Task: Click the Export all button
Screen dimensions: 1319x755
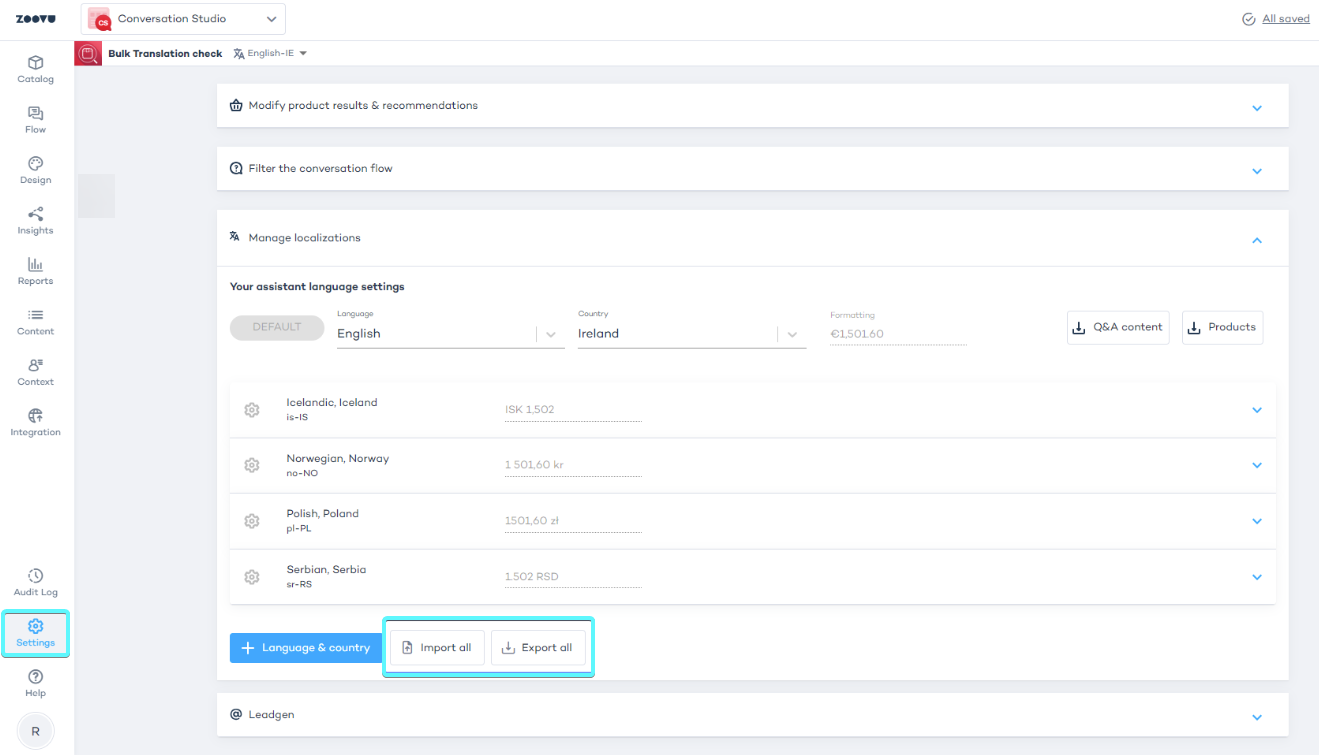Action: [x=538, y=648]
